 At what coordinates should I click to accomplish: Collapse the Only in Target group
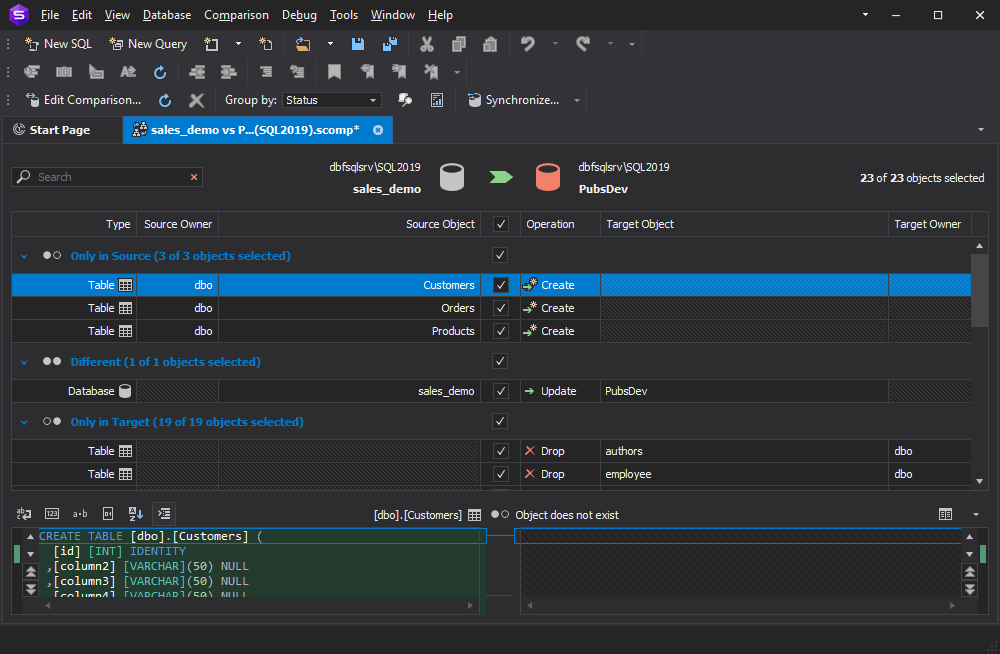tap(24, 422)
